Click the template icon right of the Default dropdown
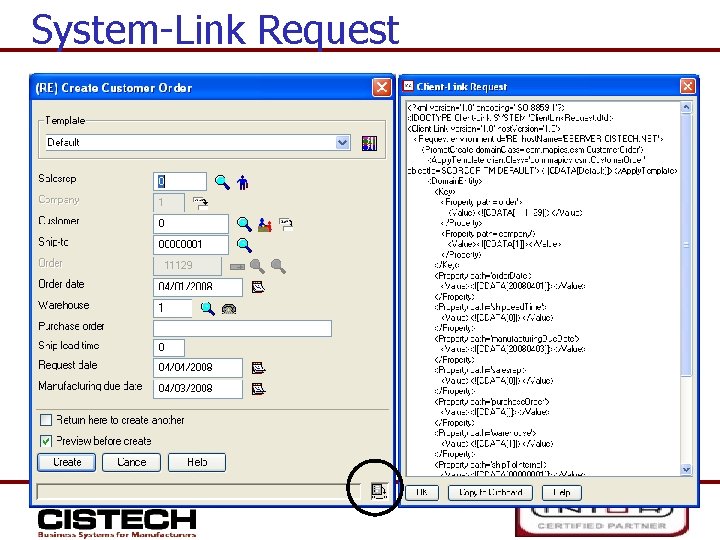This screenshot has height=540, width=720. pyautogui.click(x=369, y=143)
